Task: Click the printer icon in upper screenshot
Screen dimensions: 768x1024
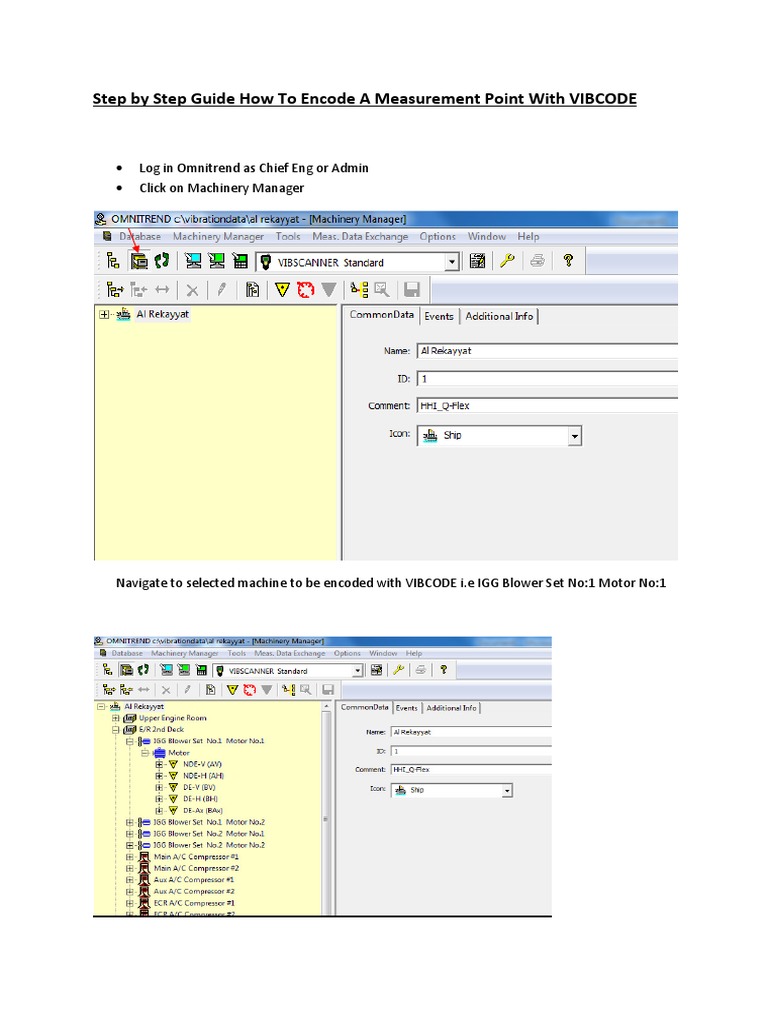Action: pos(537,261)
